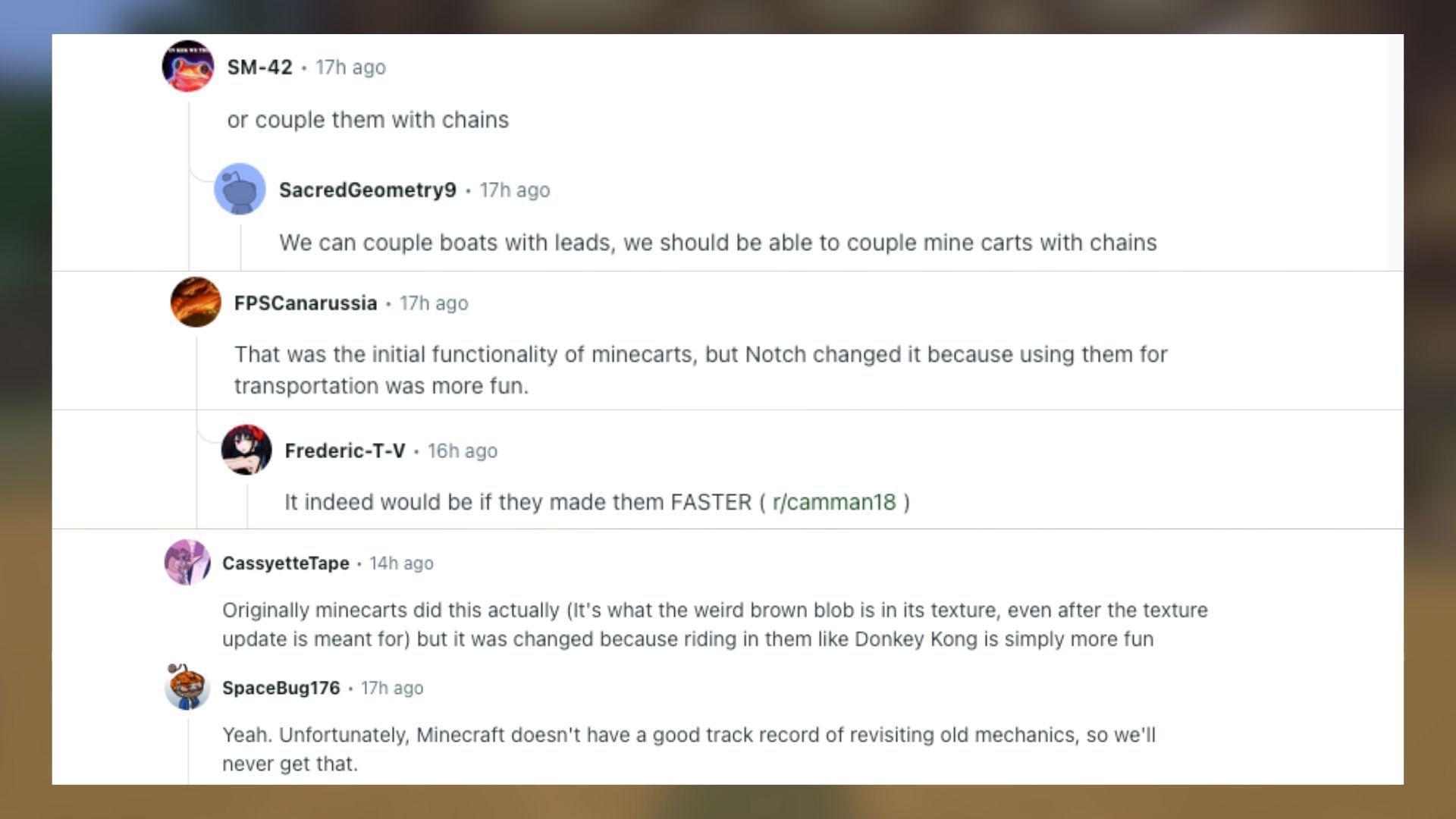Viewport: 1456px width, 819px height.
Task: Go to FPSCanarussia's profile via username
Action: [x=305, y=303]
